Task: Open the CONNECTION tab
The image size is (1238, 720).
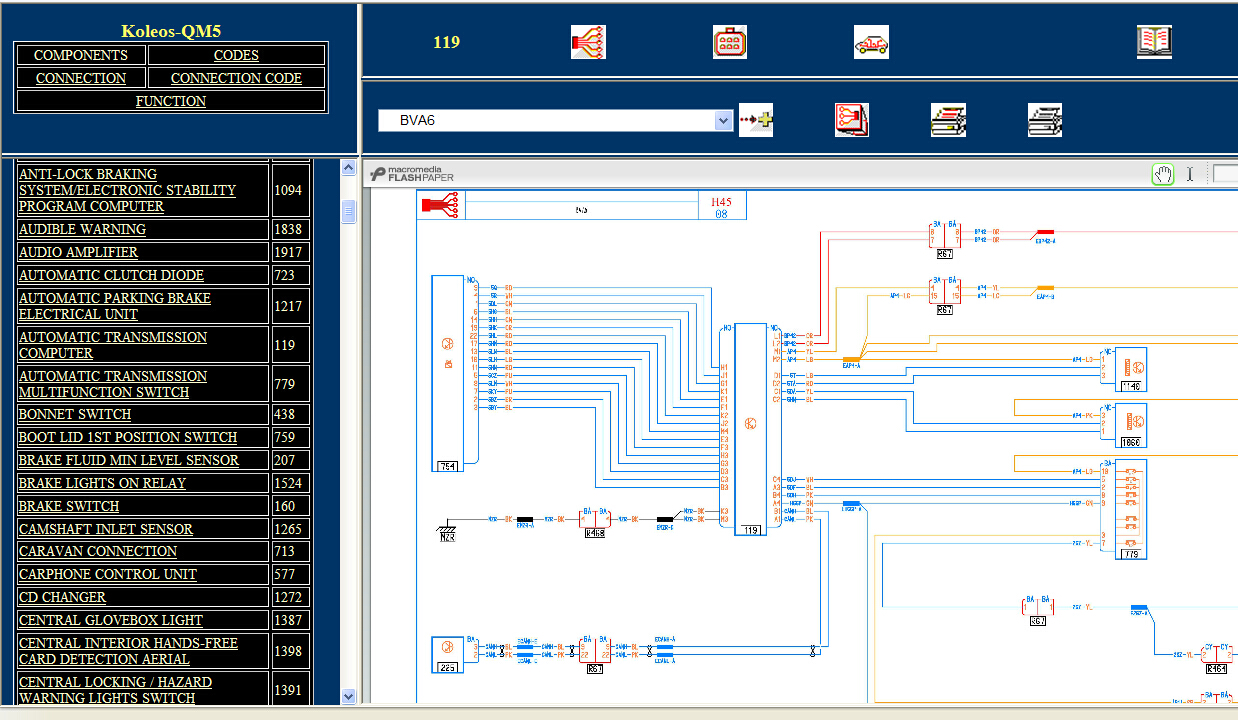Action: point(81,78)
